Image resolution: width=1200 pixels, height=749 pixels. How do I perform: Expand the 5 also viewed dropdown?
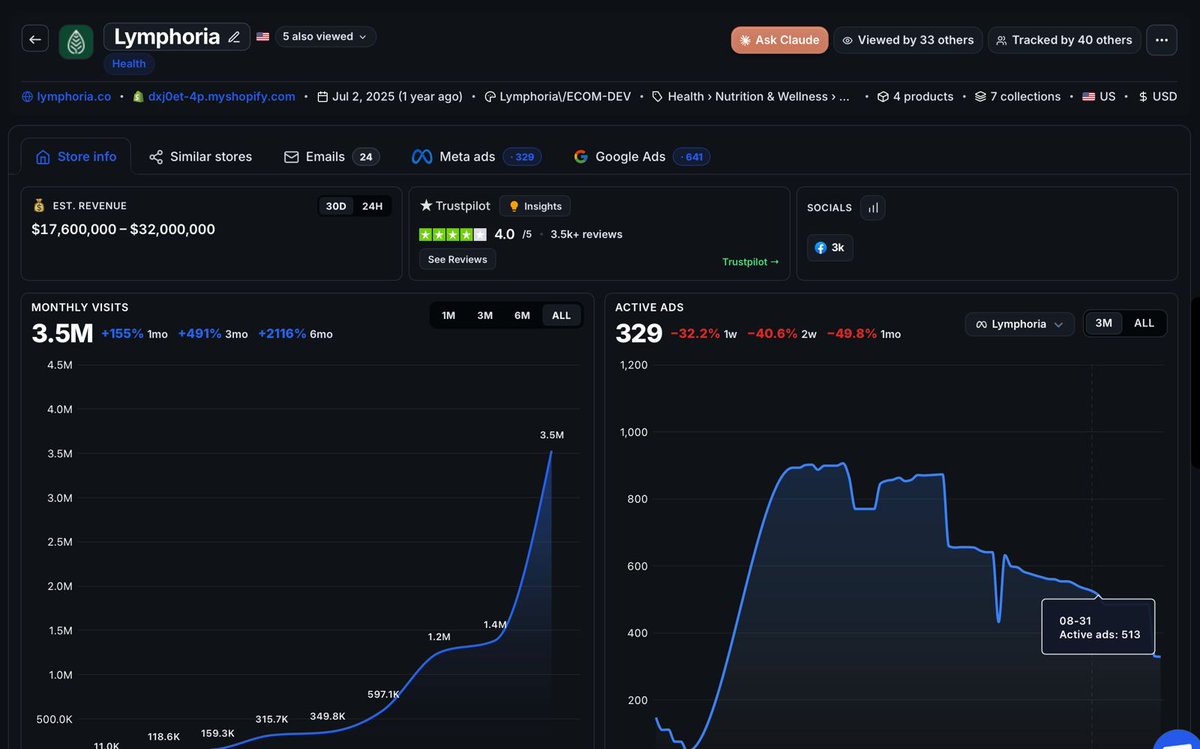325,37
